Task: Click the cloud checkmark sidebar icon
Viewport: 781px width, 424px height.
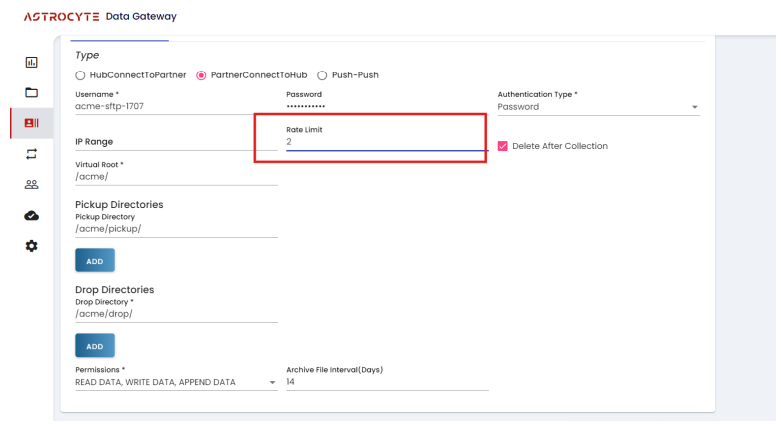Action: pyautogui.click(x=31, y=215)
